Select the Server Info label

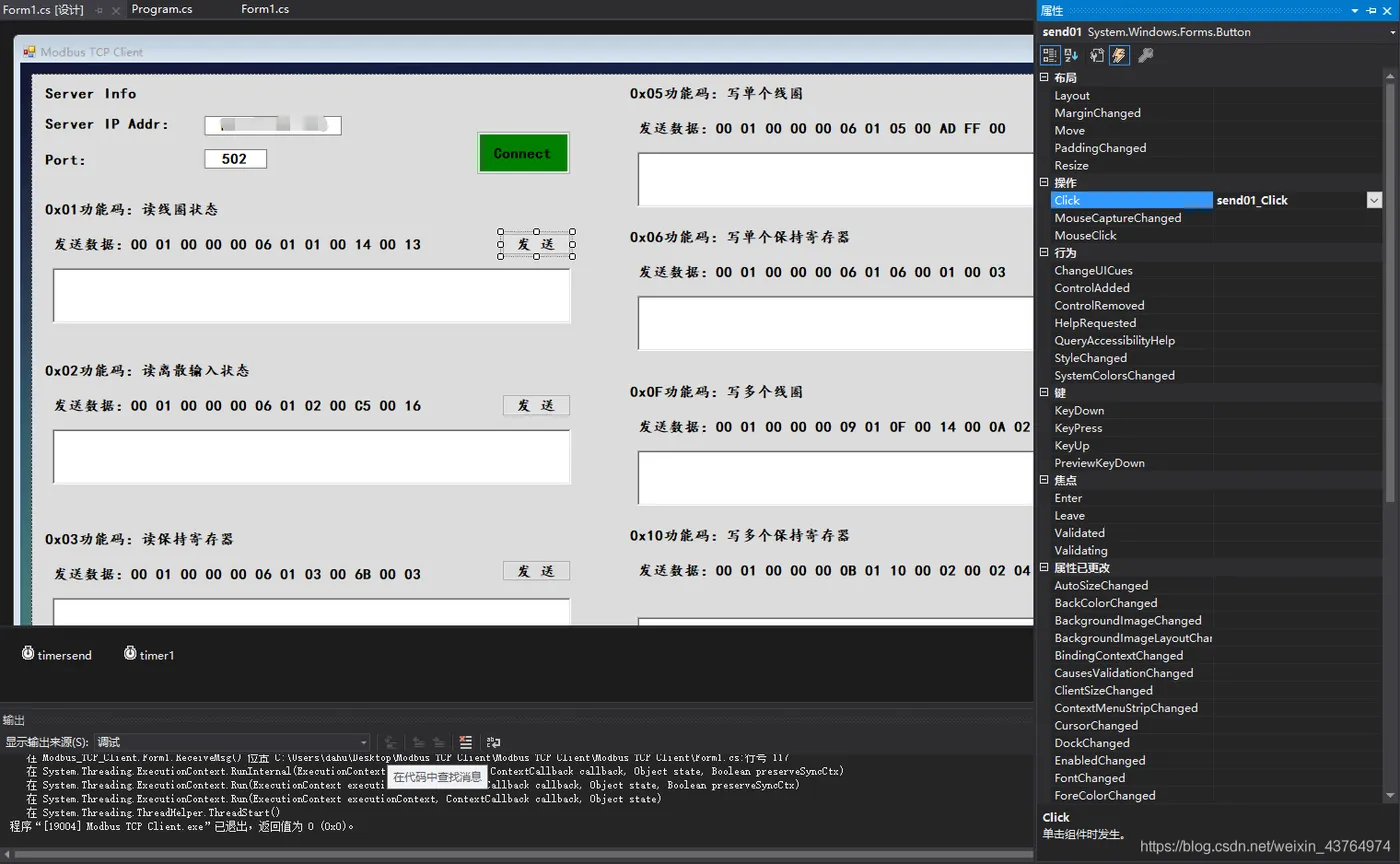90,93
